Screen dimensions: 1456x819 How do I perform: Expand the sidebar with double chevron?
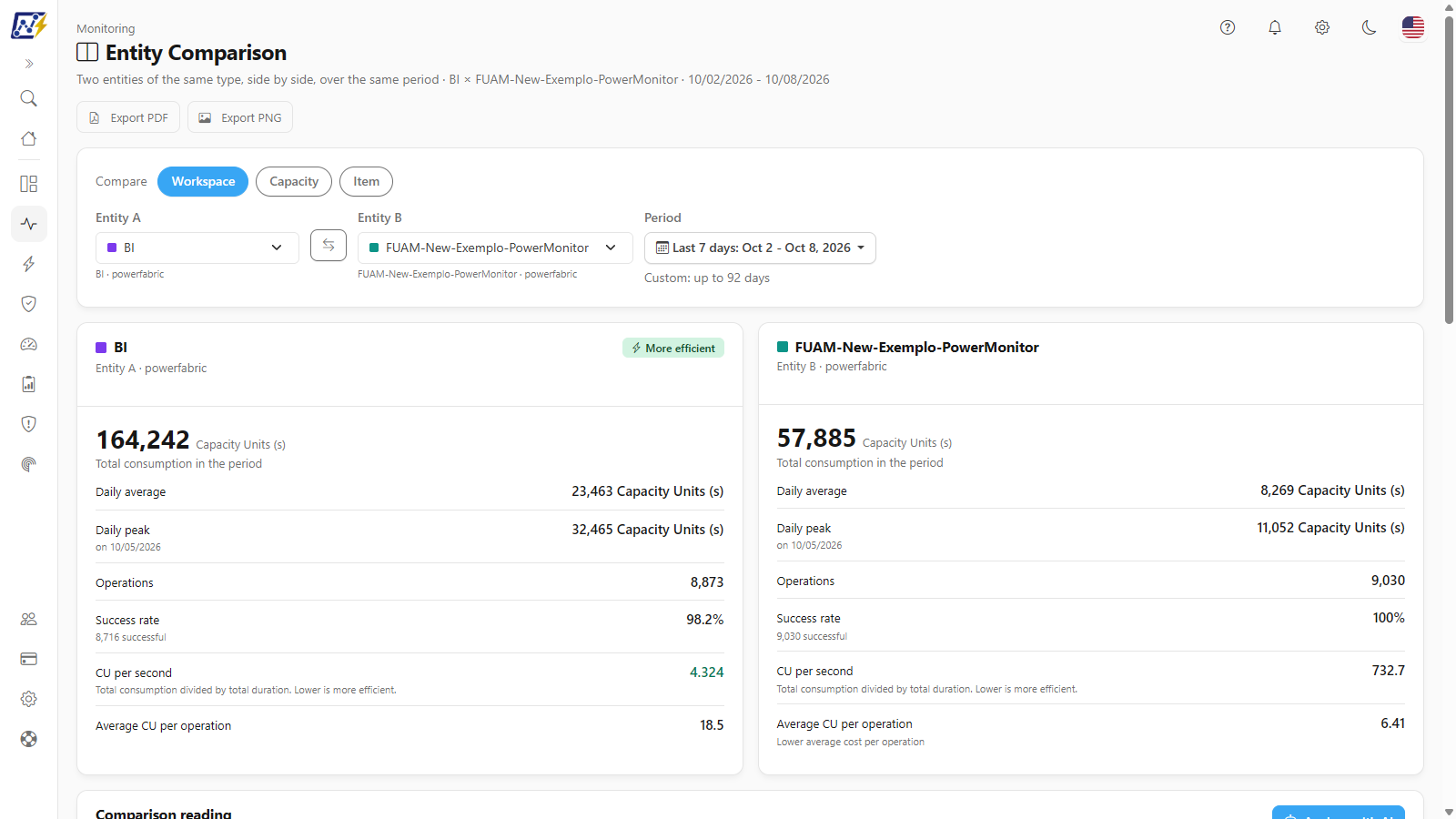point(29,64)
